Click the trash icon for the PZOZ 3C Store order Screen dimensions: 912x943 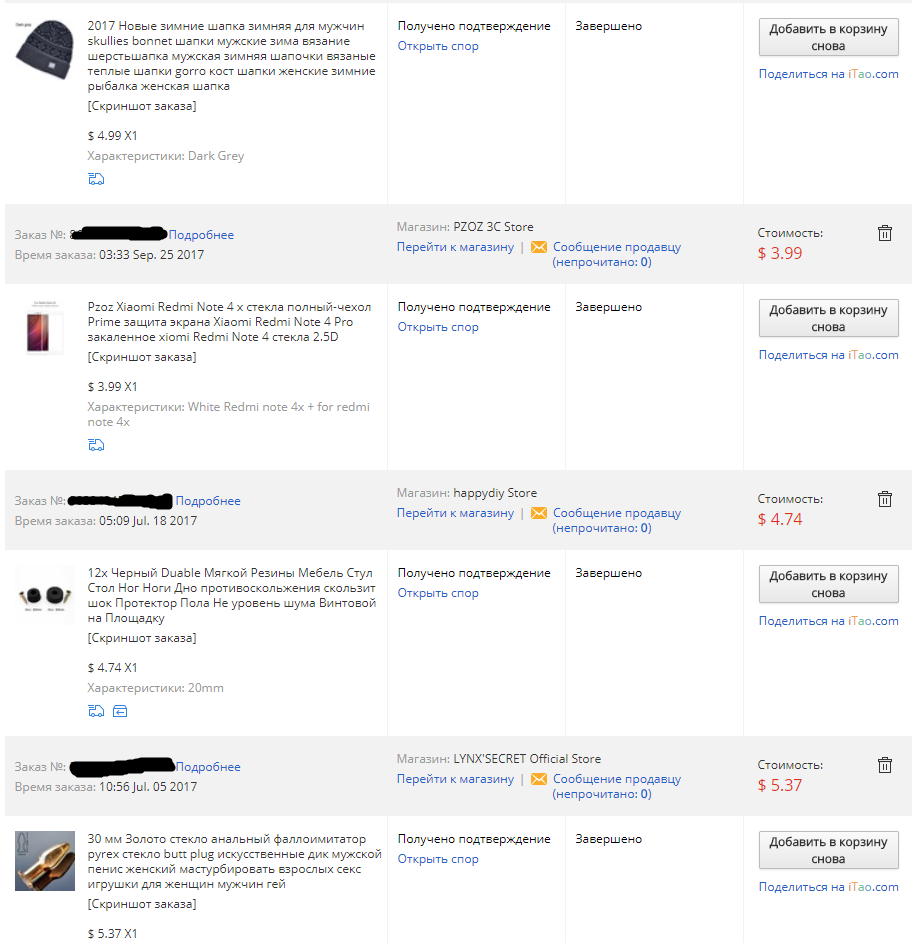tap(884, 233)
